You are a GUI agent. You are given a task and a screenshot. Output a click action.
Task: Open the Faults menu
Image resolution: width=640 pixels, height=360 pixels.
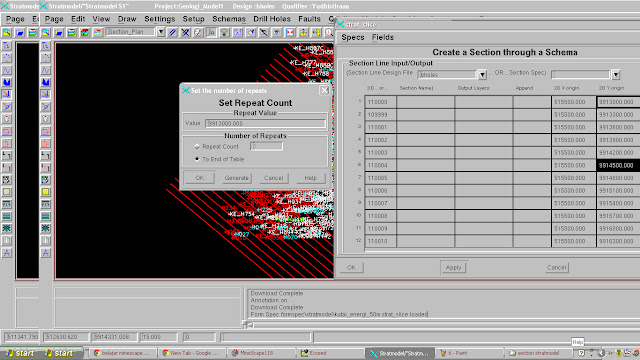tap(309, 19)
